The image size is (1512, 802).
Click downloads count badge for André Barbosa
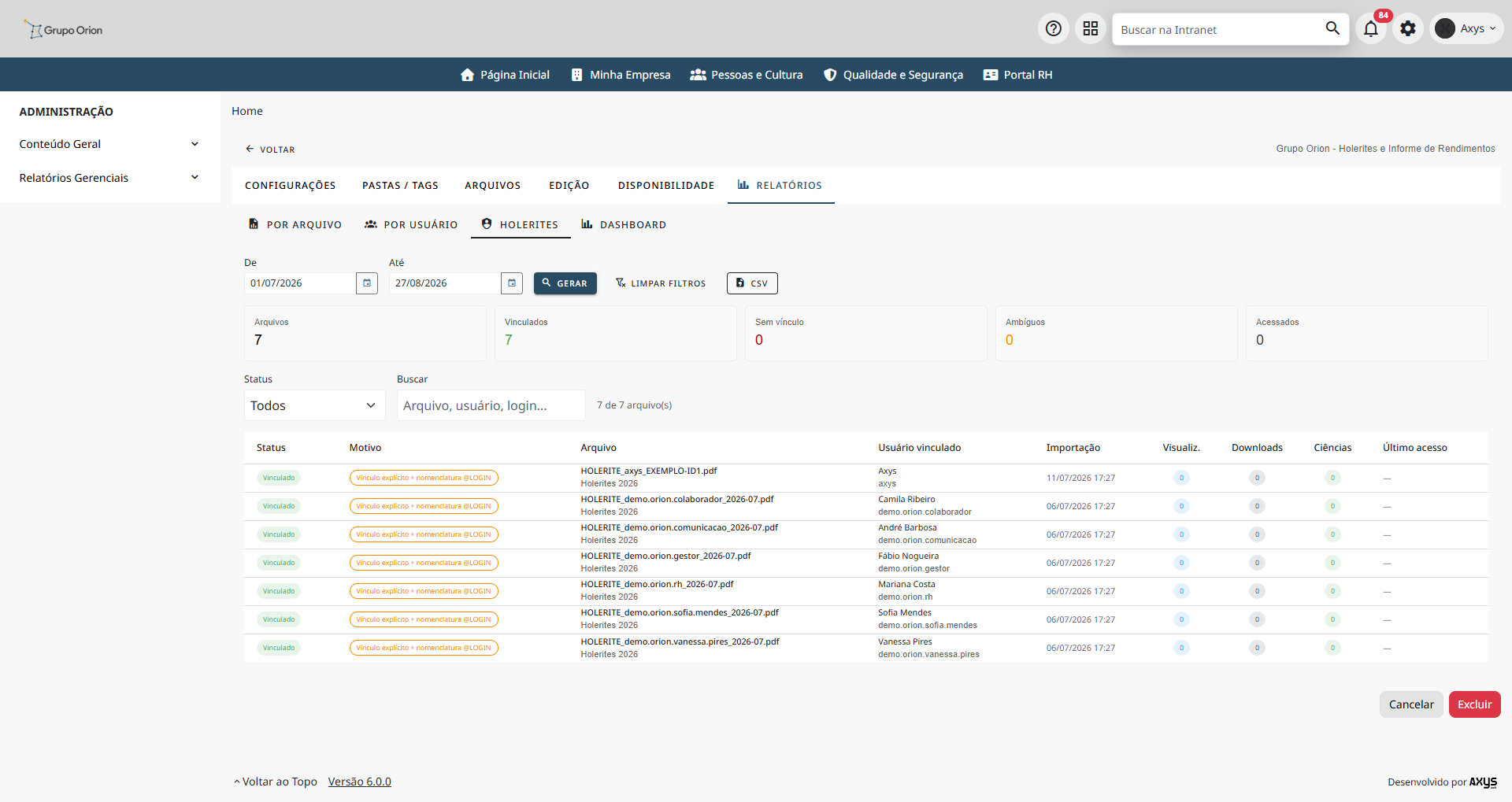click(1257, 534)
